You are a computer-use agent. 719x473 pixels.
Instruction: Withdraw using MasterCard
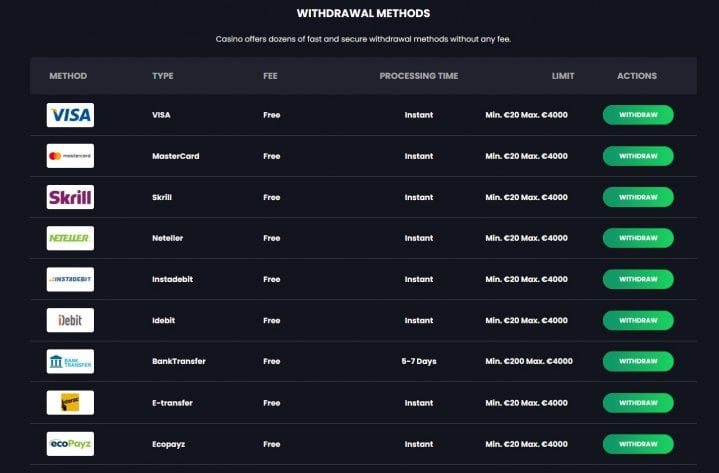coord(638,156)
